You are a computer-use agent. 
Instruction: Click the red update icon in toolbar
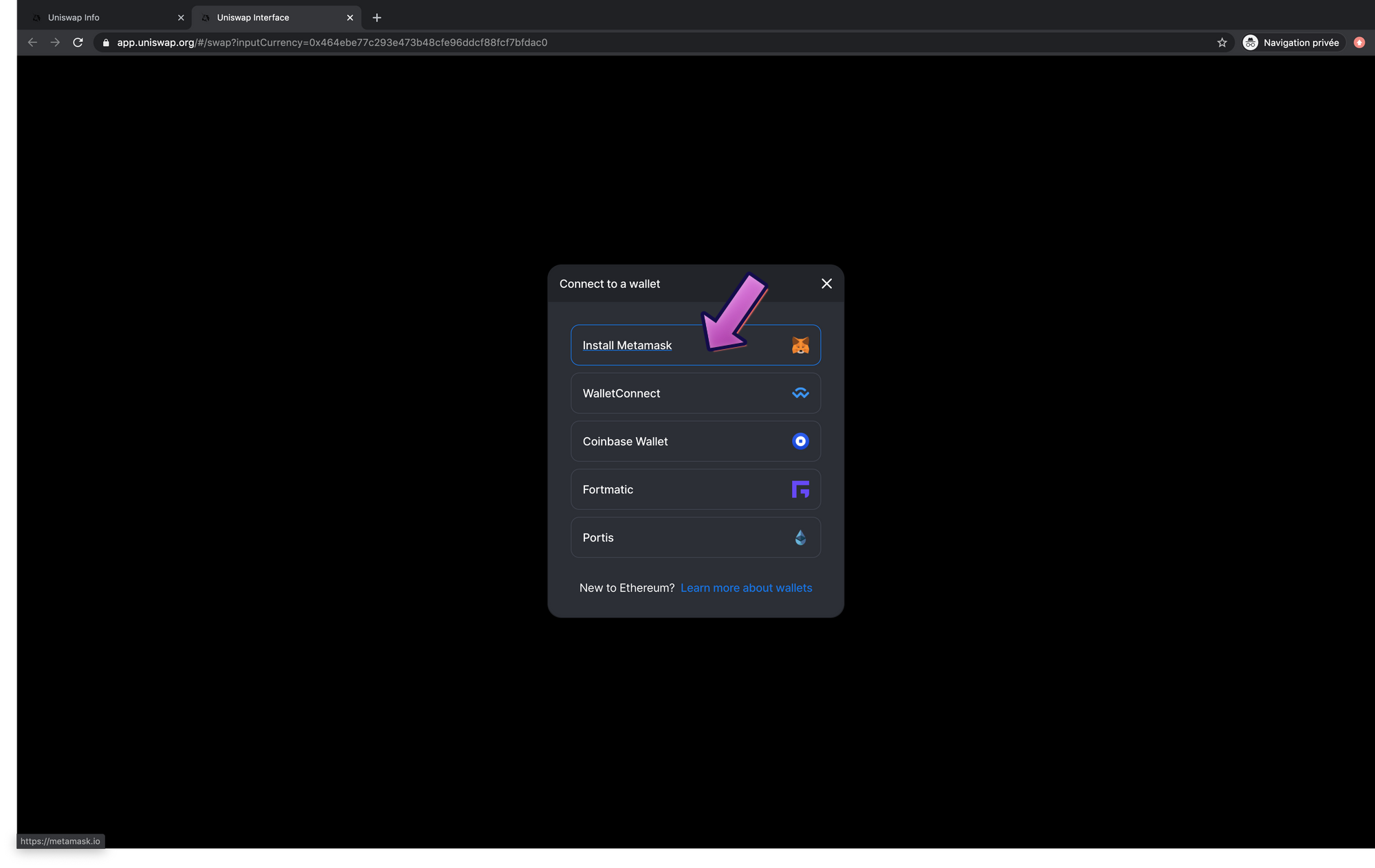point(1359,43)
